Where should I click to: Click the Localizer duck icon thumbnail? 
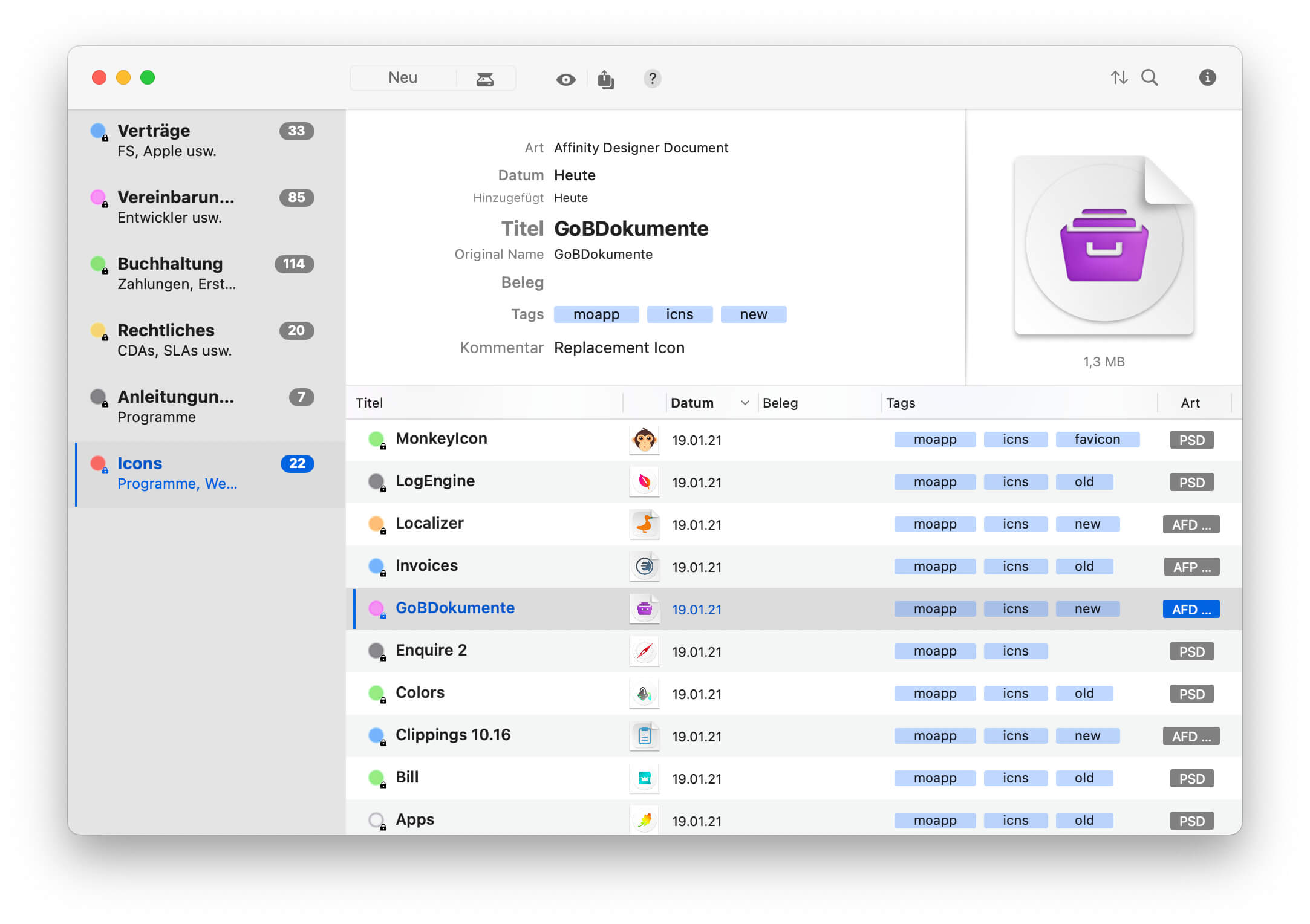[x=644, y=524]
